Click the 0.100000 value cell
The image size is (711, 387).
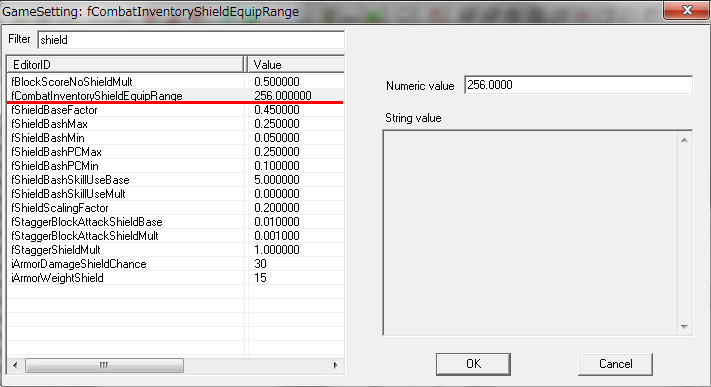277,166
